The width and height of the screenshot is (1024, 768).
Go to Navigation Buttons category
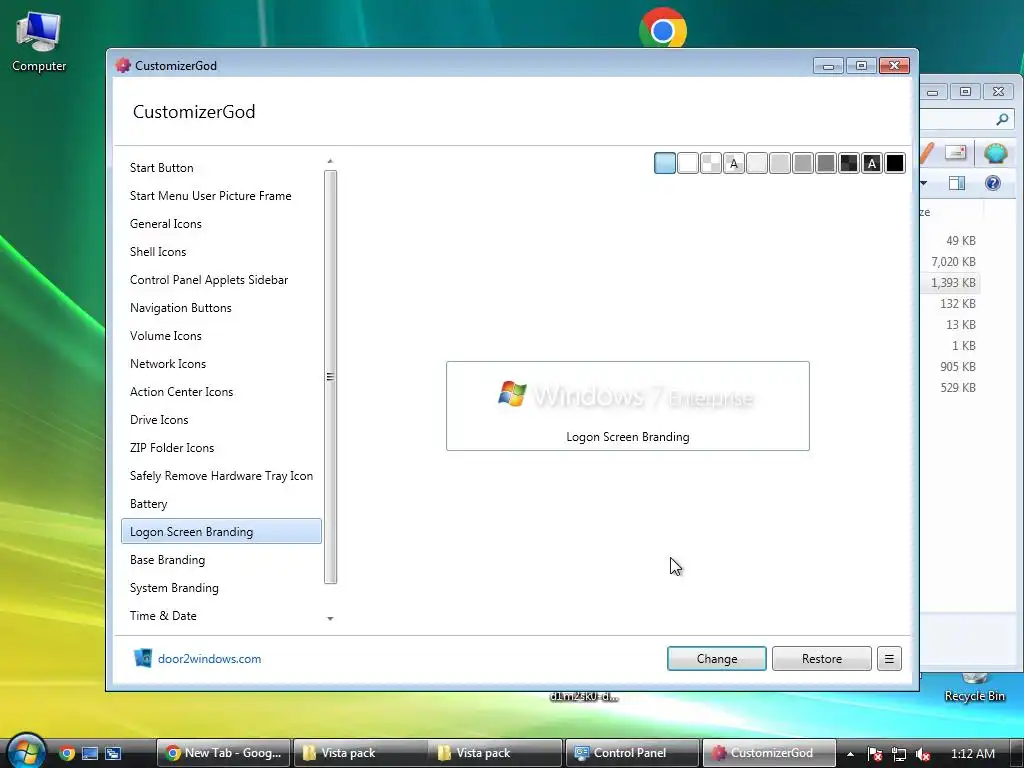pos(221,308)
